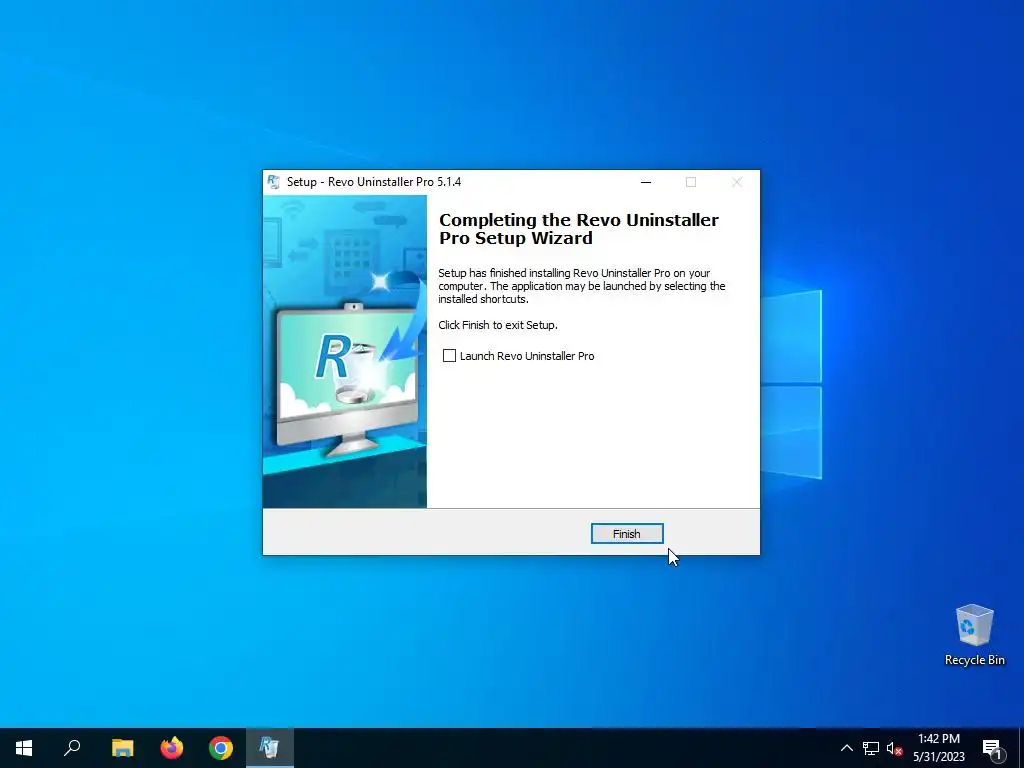1024x768 pixels.
Task: Click the 'Completing the Revo Uninstaller Pro Setup Wizard' heading
Action: 579,229
